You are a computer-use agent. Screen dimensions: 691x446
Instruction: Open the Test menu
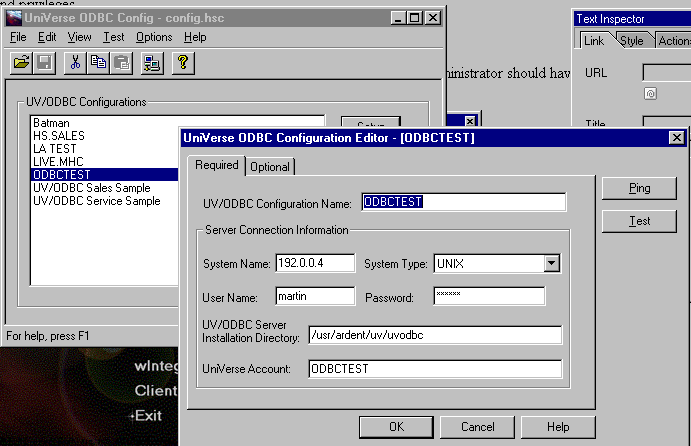[114, 37]
